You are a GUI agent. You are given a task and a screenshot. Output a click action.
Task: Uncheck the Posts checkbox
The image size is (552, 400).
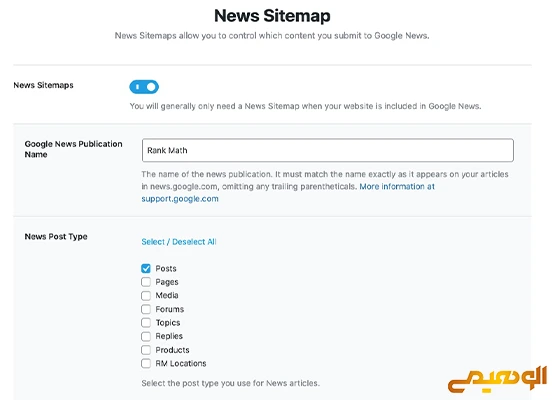pos(146,269)
